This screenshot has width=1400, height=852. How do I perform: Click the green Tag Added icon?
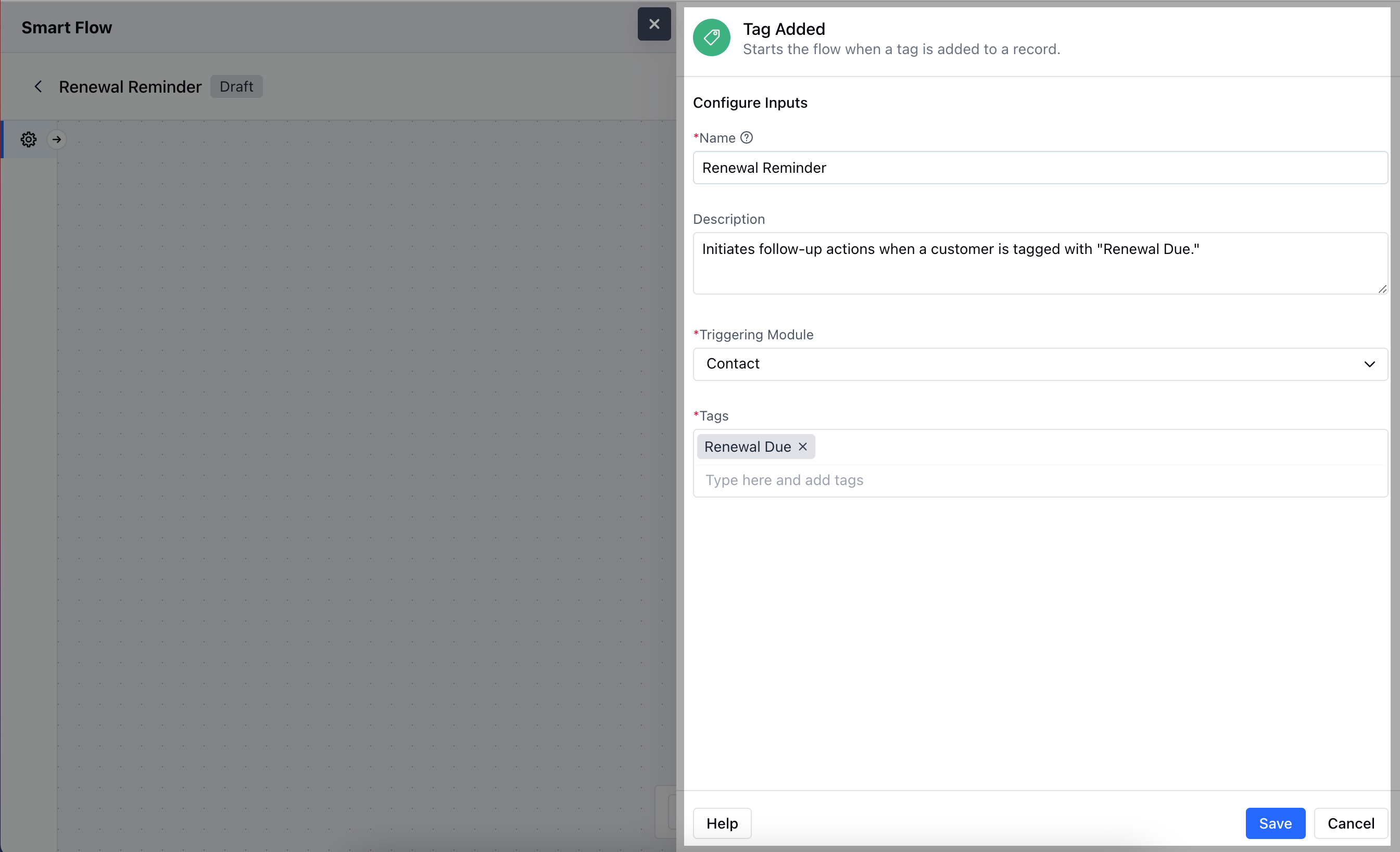(711, 37)
